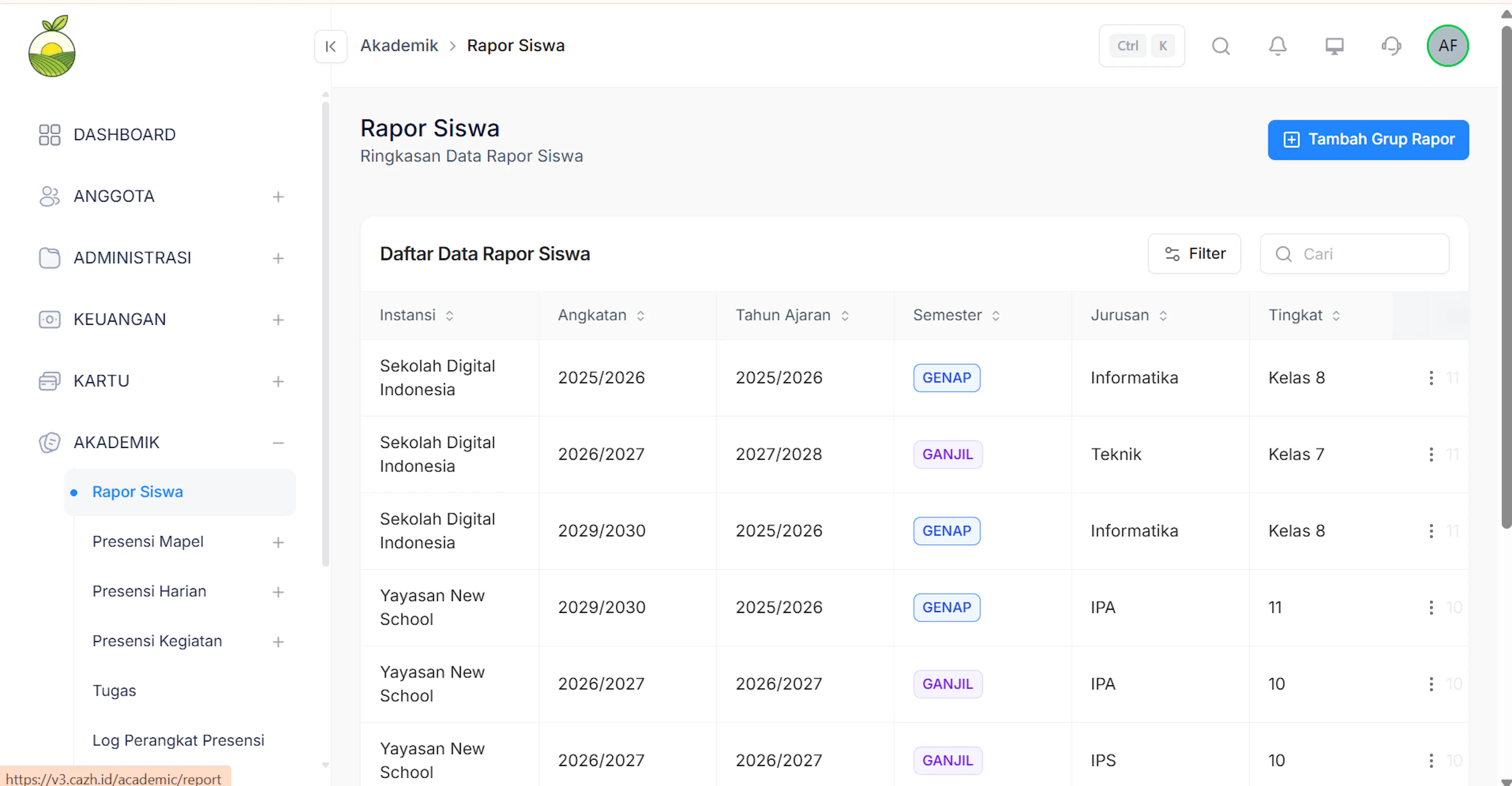The width and height of the screenshot is (1512, 786).
Task: Expand the Kartu menu plus
Action: click(278, 381)
